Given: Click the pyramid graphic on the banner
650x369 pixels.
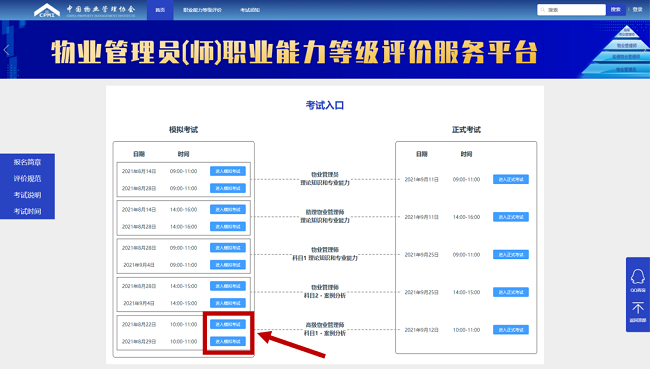Looking at the screenshot, I should click(621, 52).
